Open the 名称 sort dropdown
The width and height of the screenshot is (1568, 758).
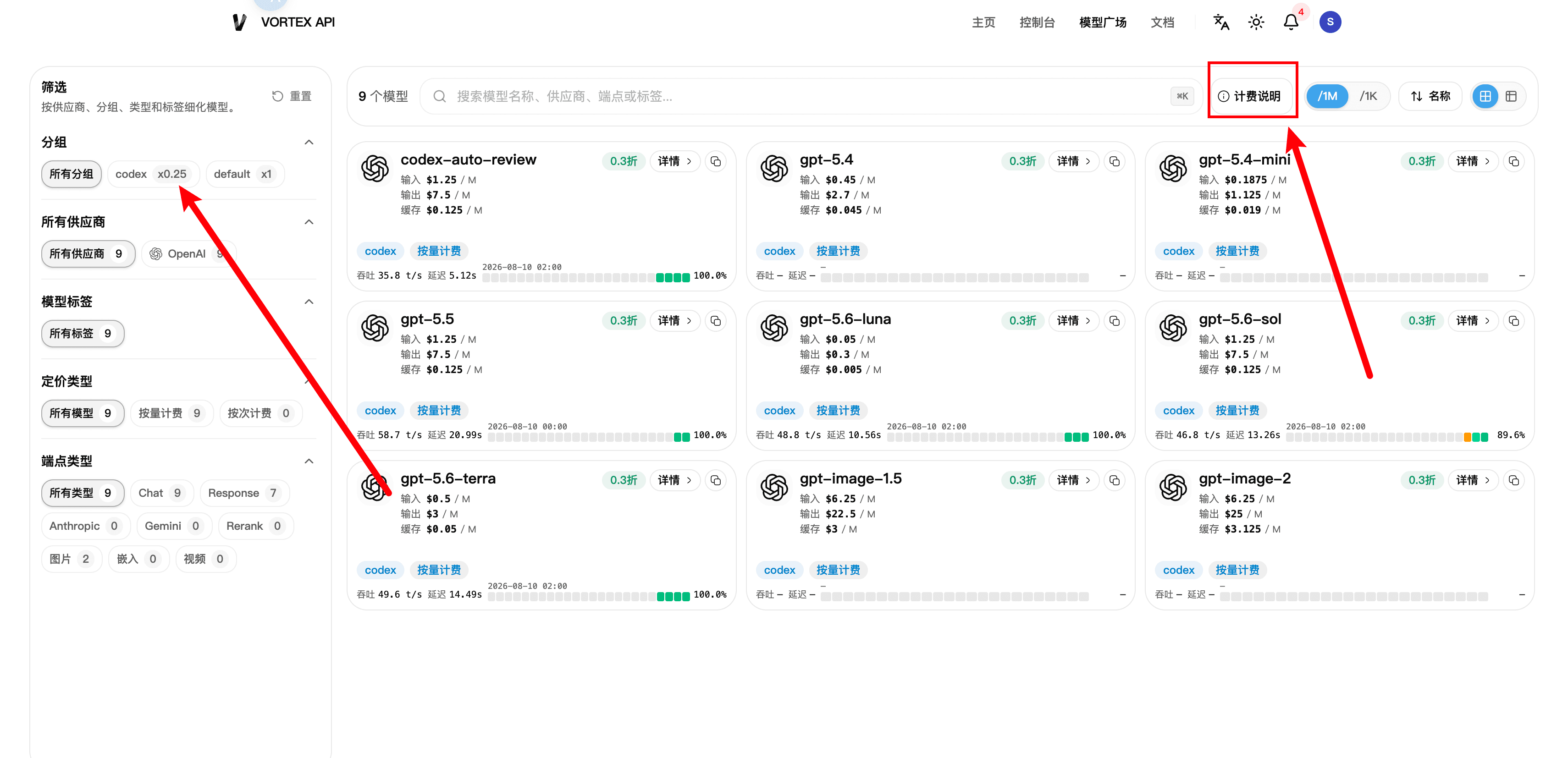pyautogui.click(x=1430, y=96)
